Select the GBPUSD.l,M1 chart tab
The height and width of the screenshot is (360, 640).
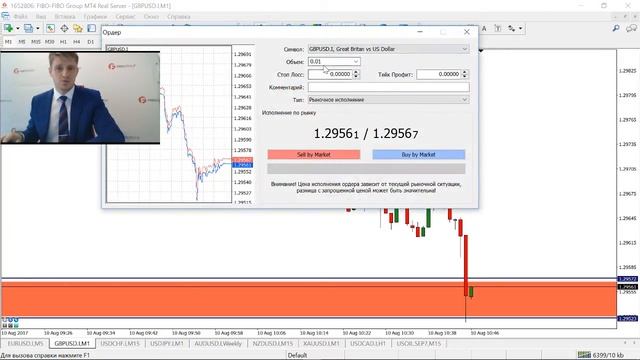[72, 344]
